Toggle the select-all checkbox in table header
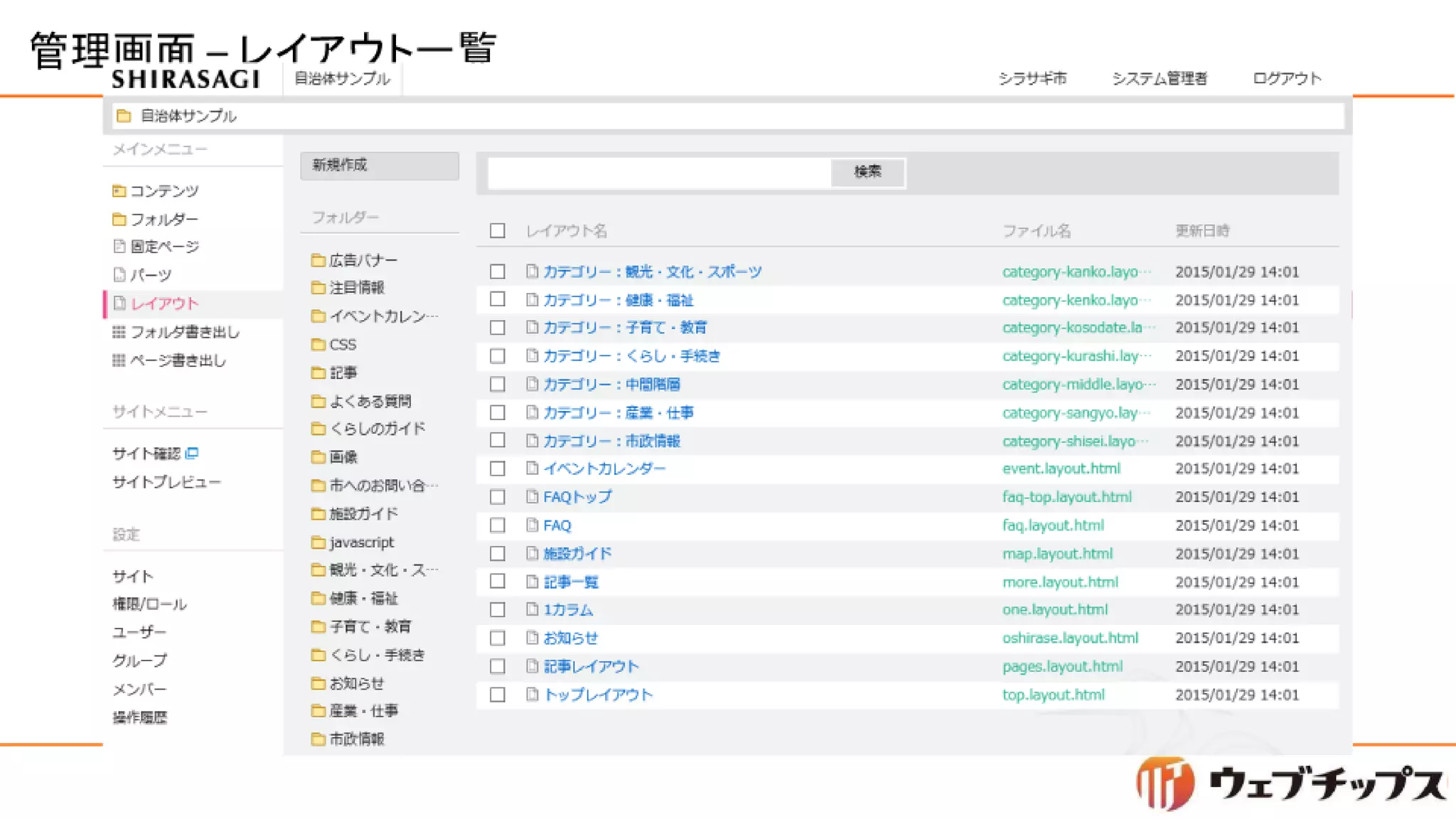Image resolution: width=1456 pixels, height=819 pixels. point(498,231)
